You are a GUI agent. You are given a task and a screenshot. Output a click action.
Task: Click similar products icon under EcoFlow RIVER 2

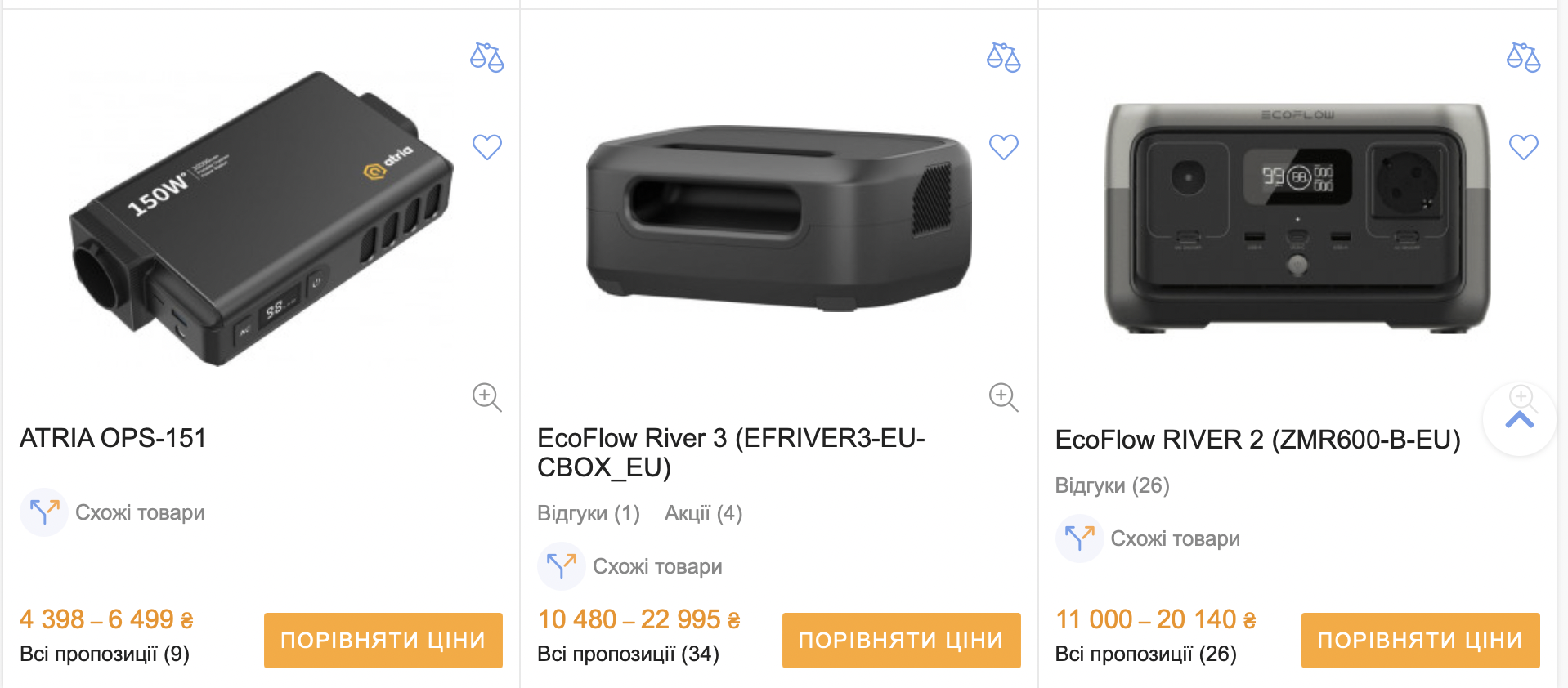[x=1079, y=538]
